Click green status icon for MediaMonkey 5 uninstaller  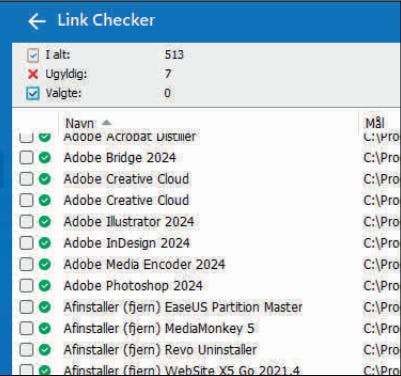point(45,328)
